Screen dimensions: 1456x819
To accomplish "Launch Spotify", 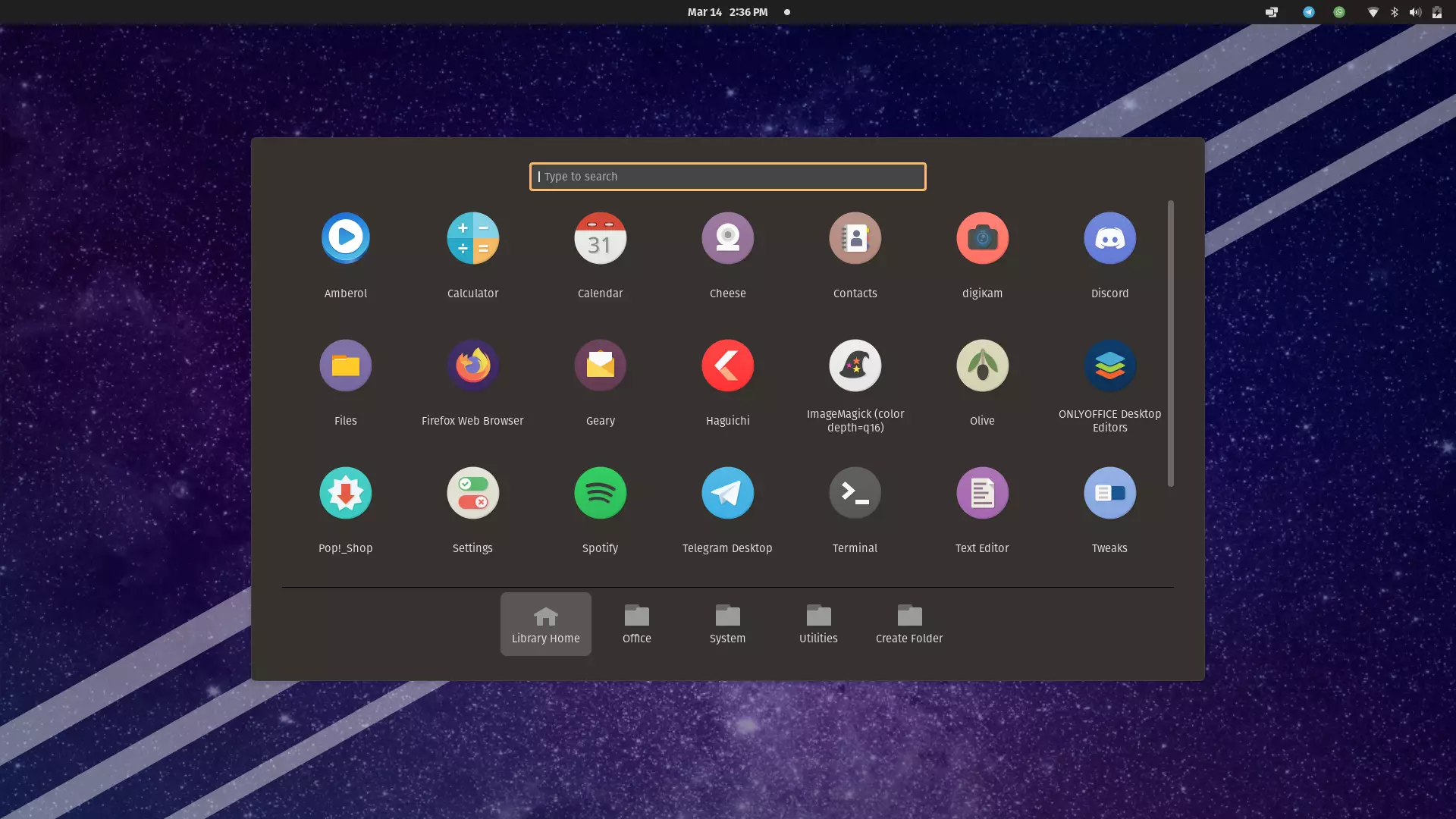I will point(600,494).
